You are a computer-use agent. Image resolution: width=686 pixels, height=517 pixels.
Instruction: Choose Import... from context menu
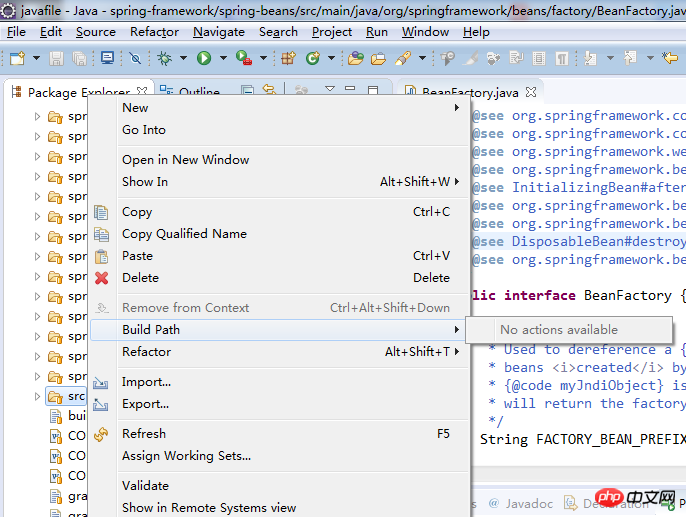click(x=280, y=381)
